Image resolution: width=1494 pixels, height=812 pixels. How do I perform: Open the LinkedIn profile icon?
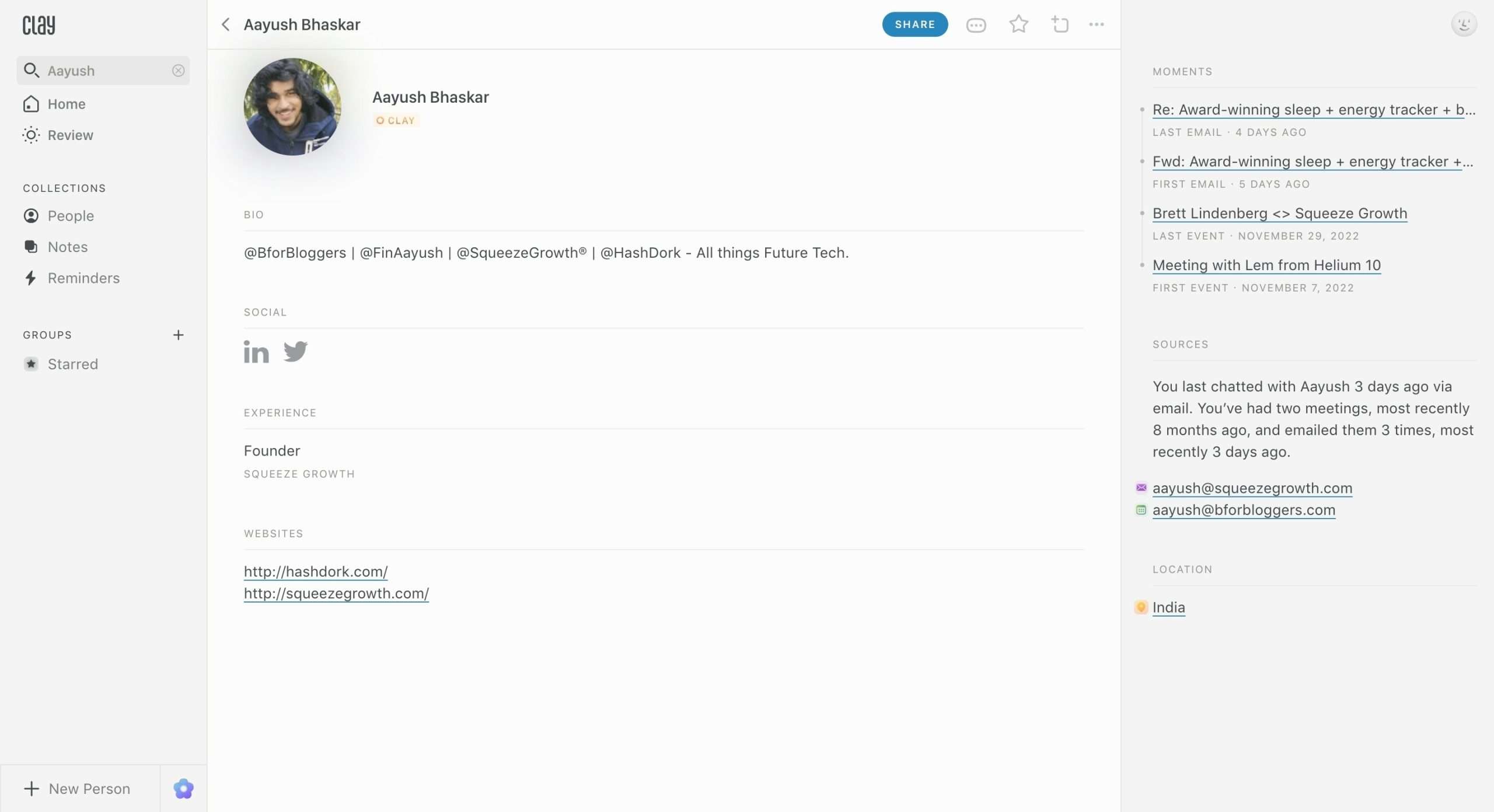(256, 352)
